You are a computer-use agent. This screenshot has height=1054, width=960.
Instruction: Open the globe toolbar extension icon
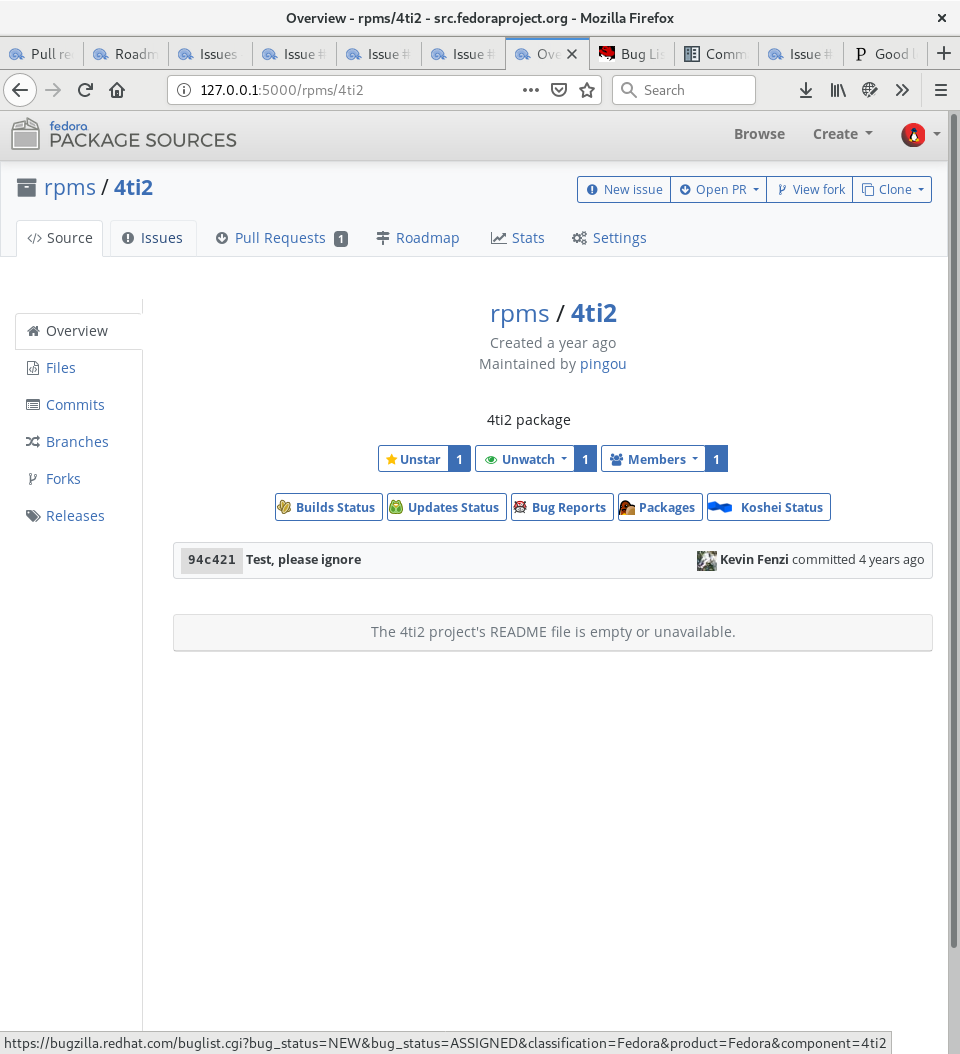(x=870, y=90)
